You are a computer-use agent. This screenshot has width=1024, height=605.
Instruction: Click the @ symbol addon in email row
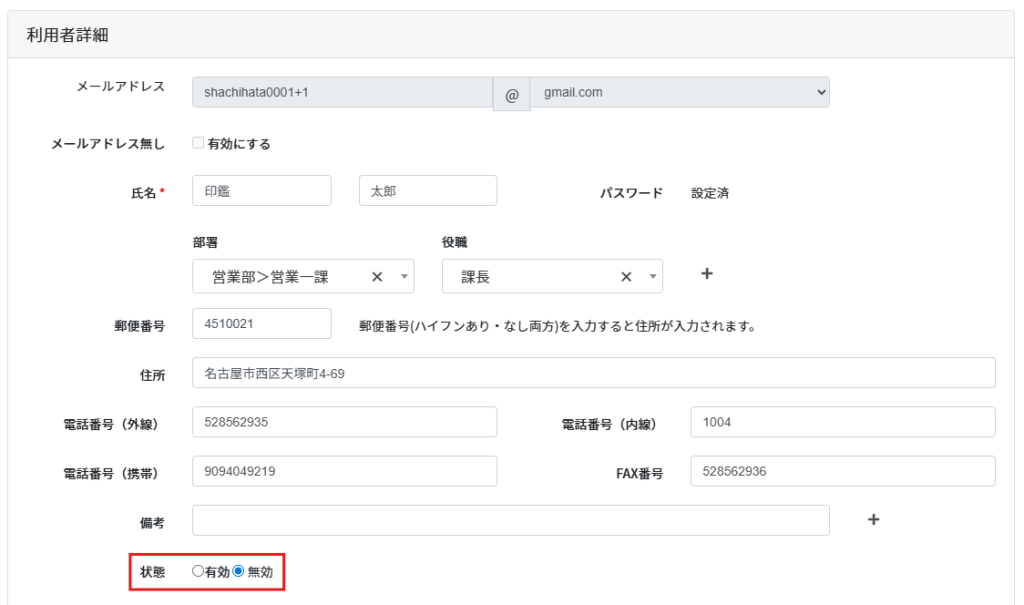(x=511, y=93)
